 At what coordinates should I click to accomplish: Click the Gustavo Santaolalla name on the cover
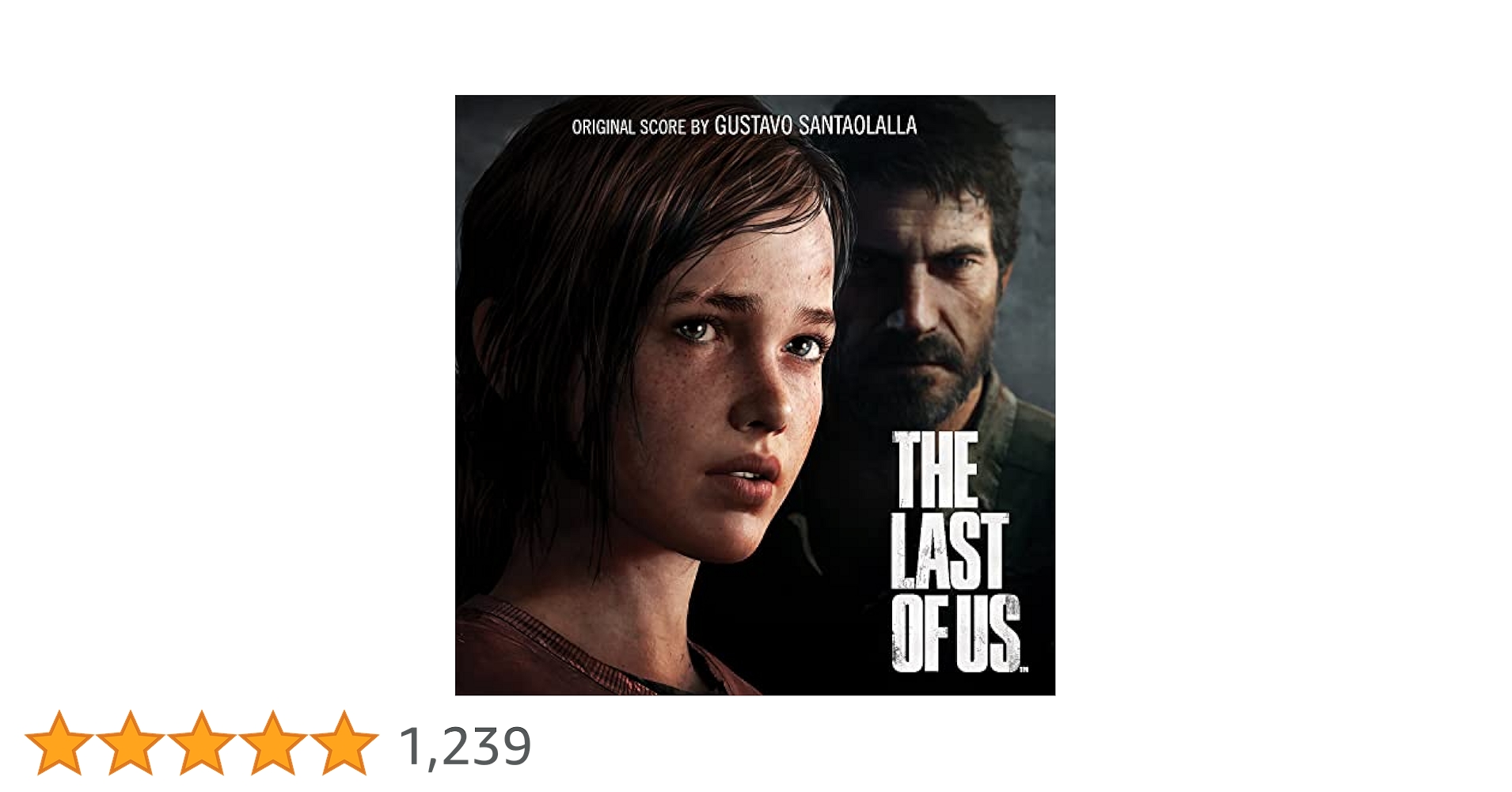tap(815, 126)
